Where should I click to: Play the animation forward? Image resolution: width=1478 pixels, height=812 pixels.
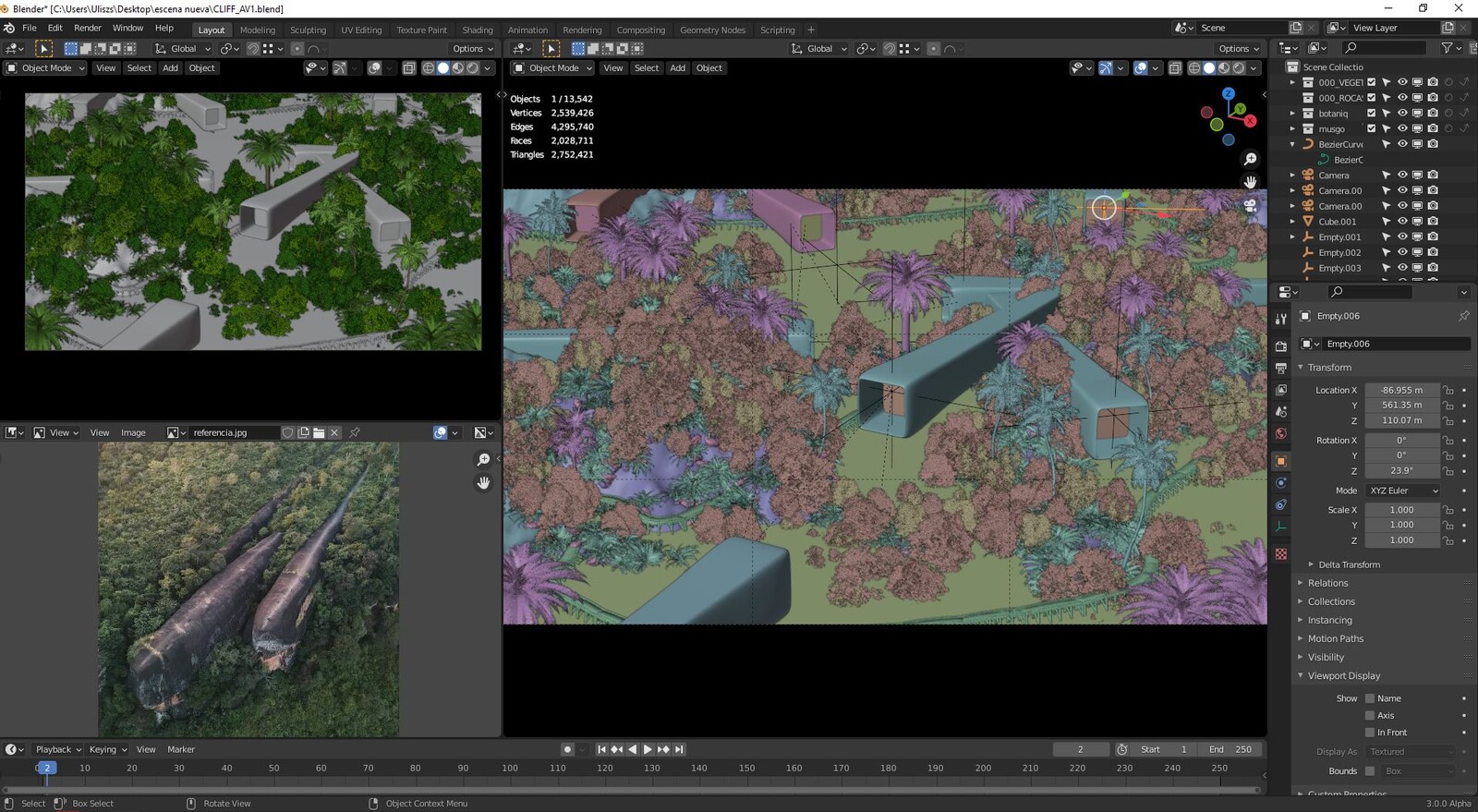[x=648, y=749]
